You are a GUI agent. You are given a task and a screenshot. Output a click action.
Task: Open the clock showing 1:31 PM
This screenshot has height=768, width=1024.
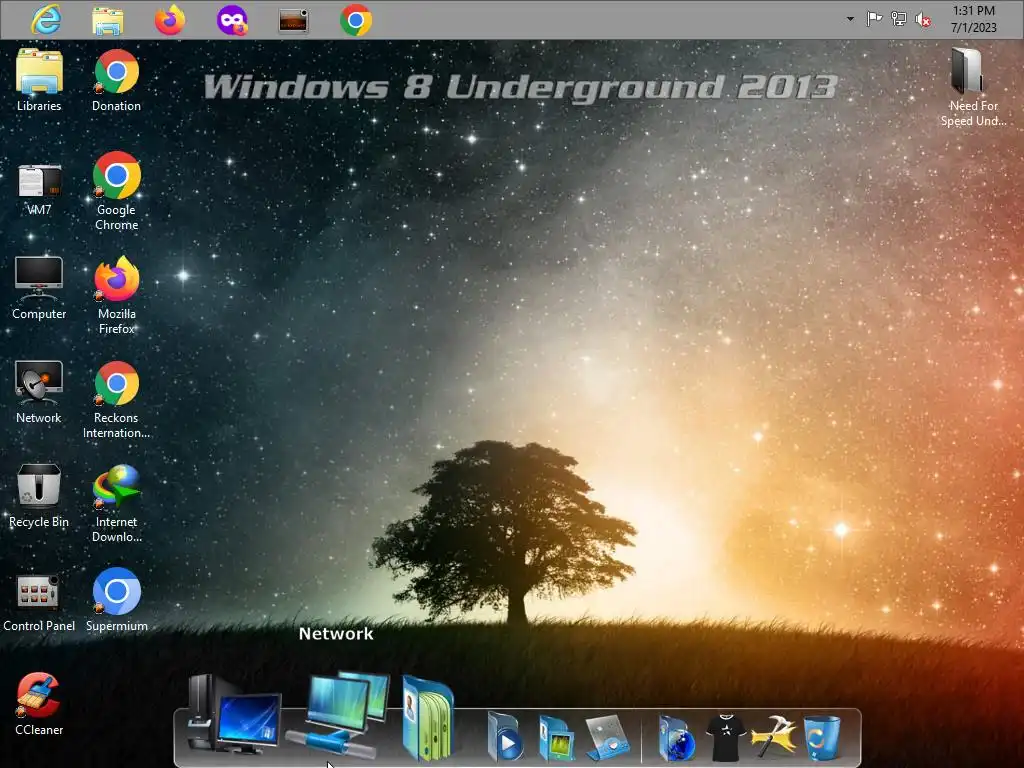click(974, 10)
